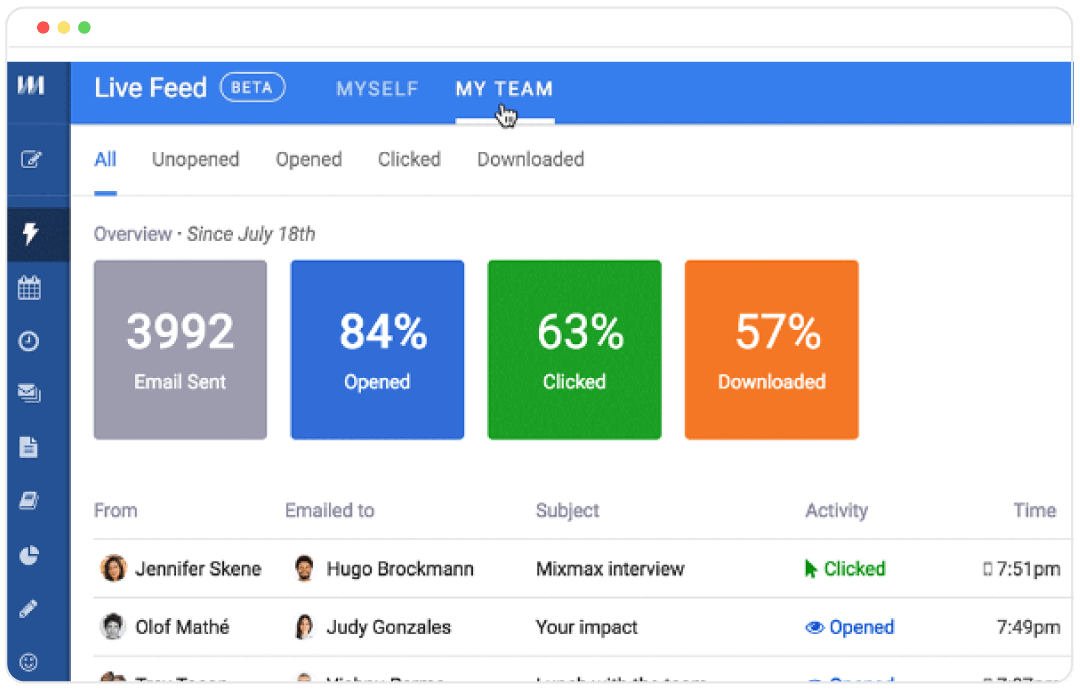
Task: Open the Clicked activity link for Mixmax interview
Action: [x=853, y=568]
